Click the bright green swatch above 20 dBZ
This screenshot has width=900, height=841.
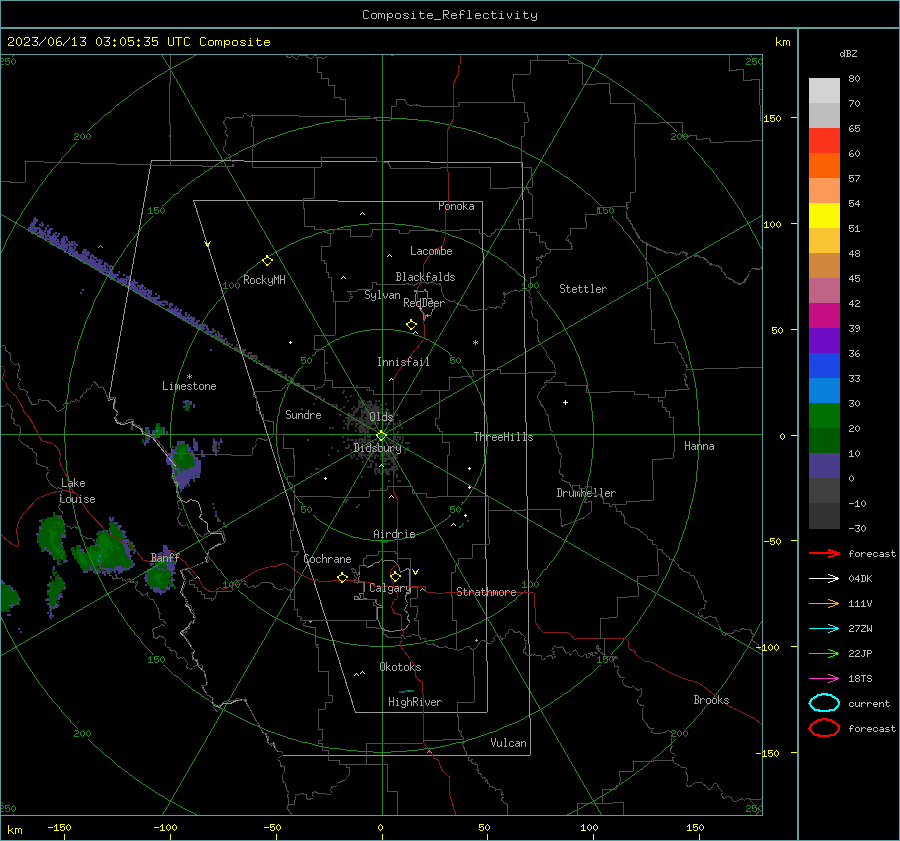point(824,416)
